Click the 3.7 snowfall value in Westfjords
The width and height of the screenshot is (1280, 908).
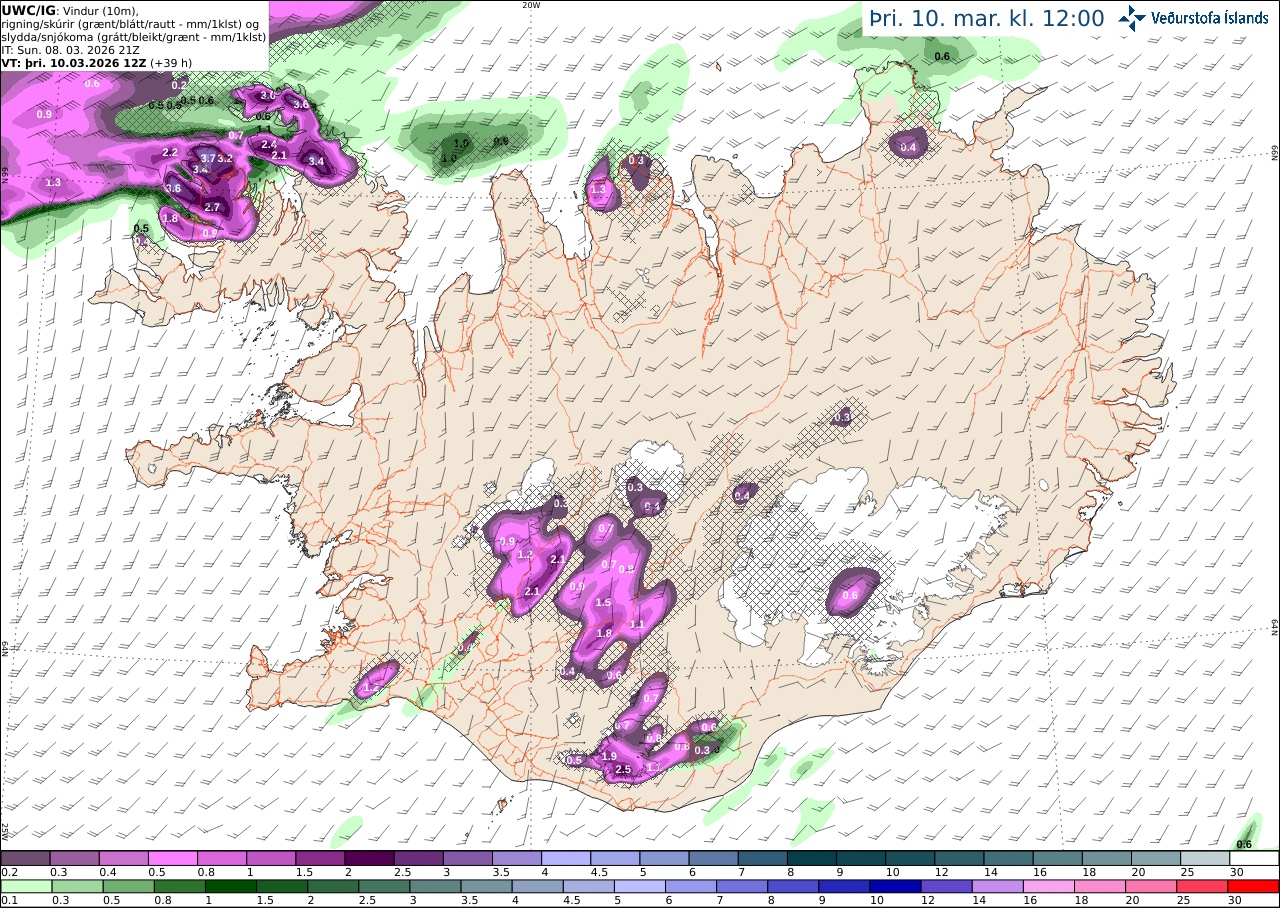[208, 158]
